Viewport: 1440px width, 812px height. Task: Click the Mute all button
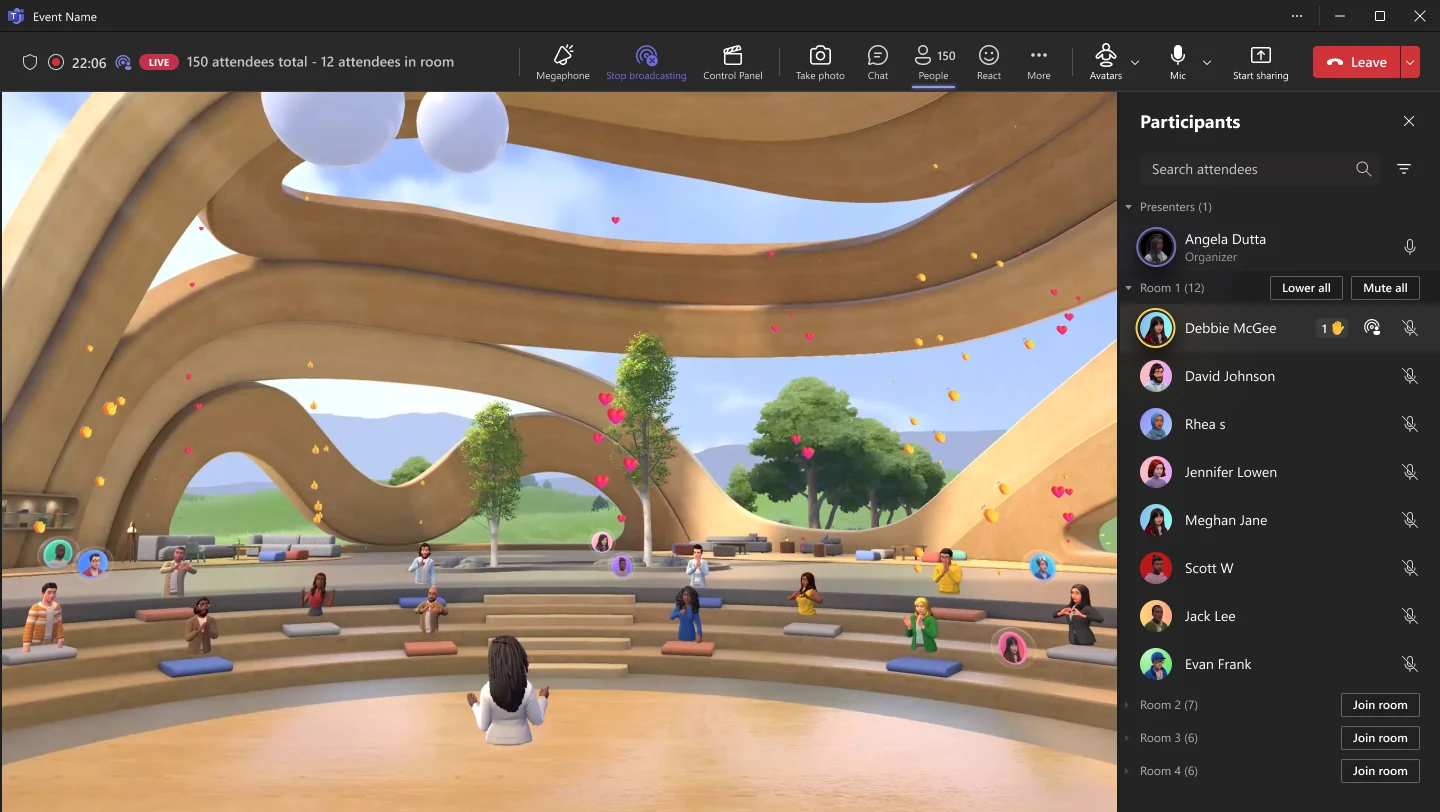1385,288
